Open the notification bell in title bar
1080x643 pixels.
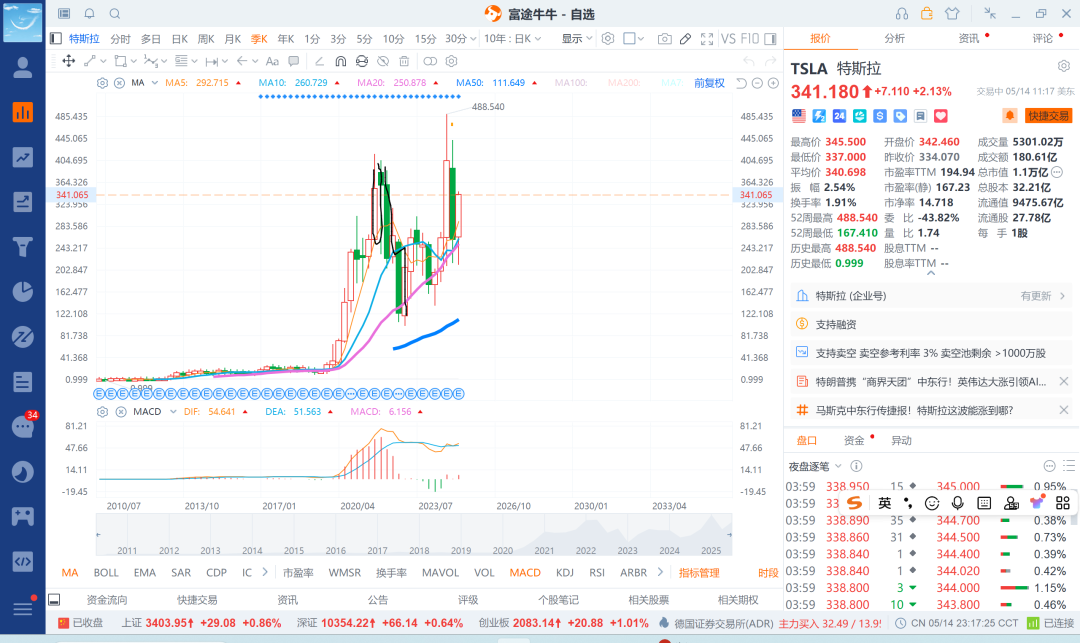[90, 14]
